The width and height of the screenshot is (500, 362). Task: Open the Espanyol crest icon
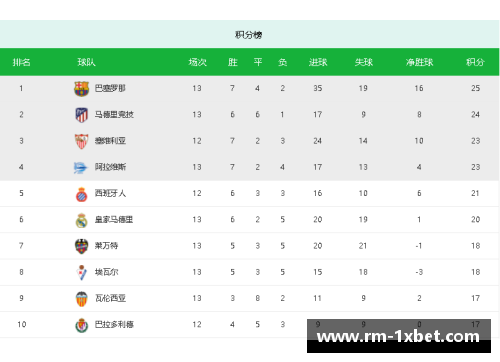click(x=81, y=194)
